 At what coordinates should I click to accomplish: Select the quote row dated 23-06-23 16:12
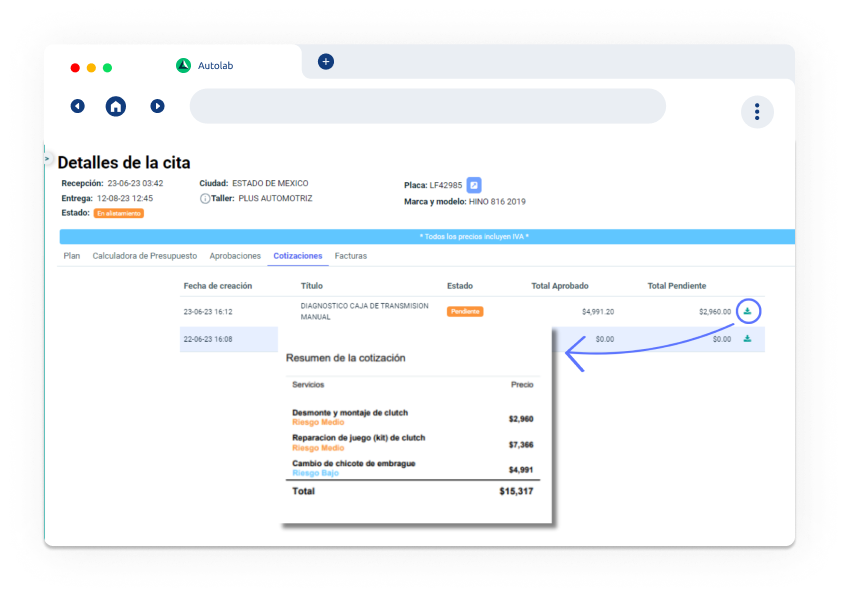coord(211,311)
